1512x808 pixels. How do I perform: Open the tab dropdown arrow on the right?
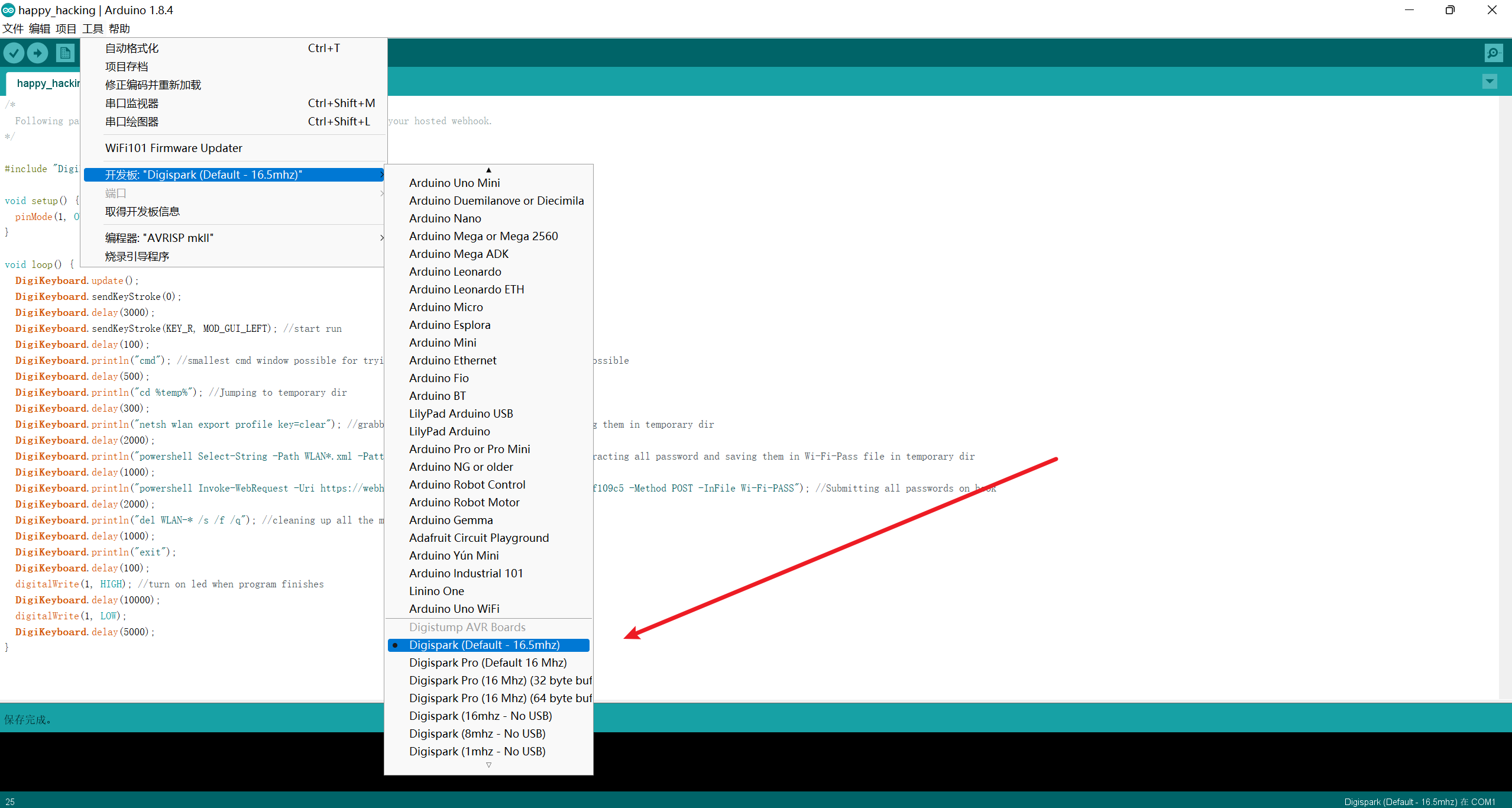click(1489, 81)
